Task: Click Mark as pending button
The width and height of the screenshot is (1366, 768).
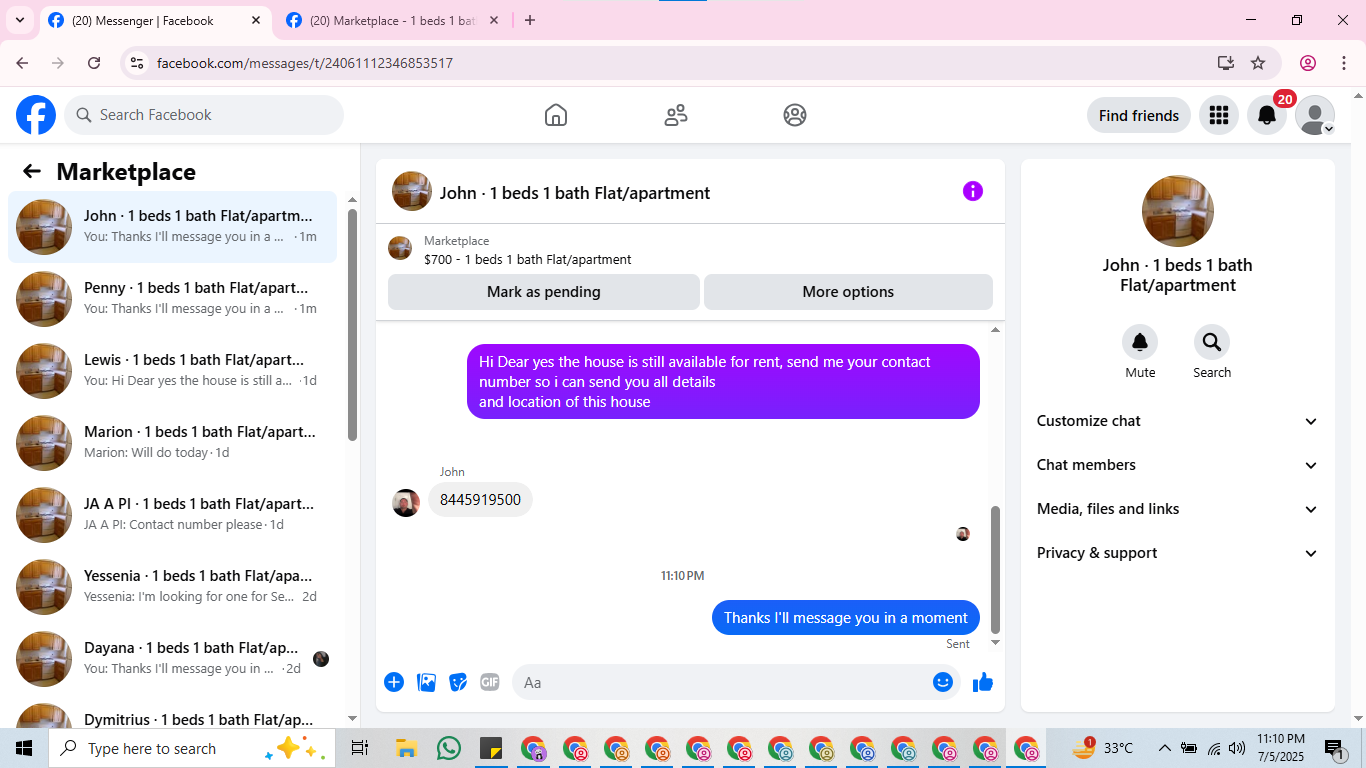Action: [x=544, y=292]
